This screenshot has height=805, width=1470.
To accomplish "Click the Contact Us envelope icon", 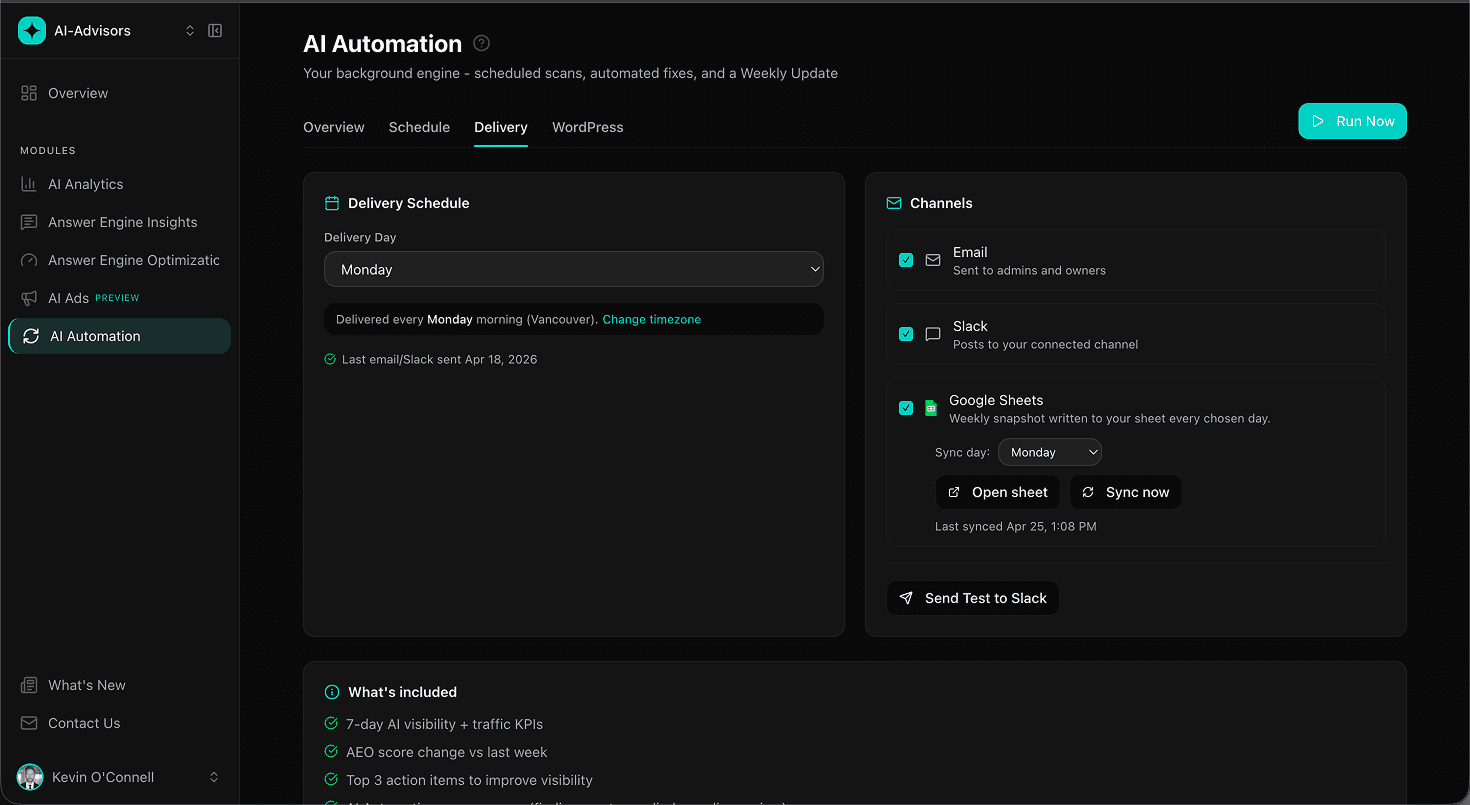I will tap(29, 723).
